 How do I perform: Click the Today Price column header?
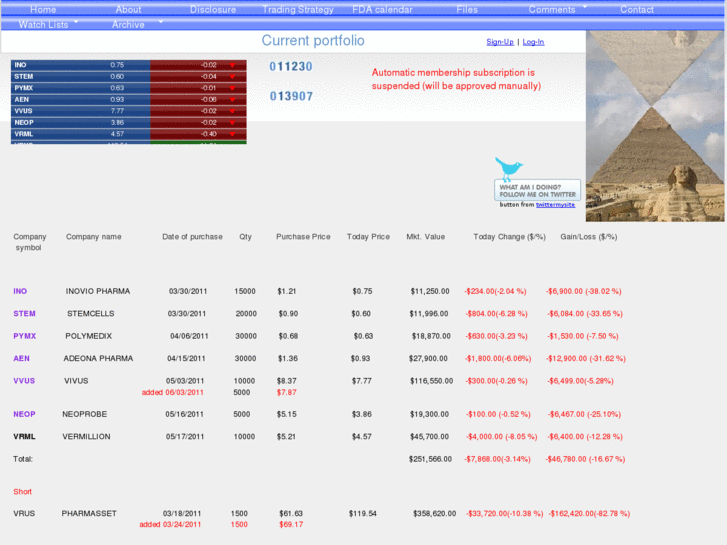point(368,237)
